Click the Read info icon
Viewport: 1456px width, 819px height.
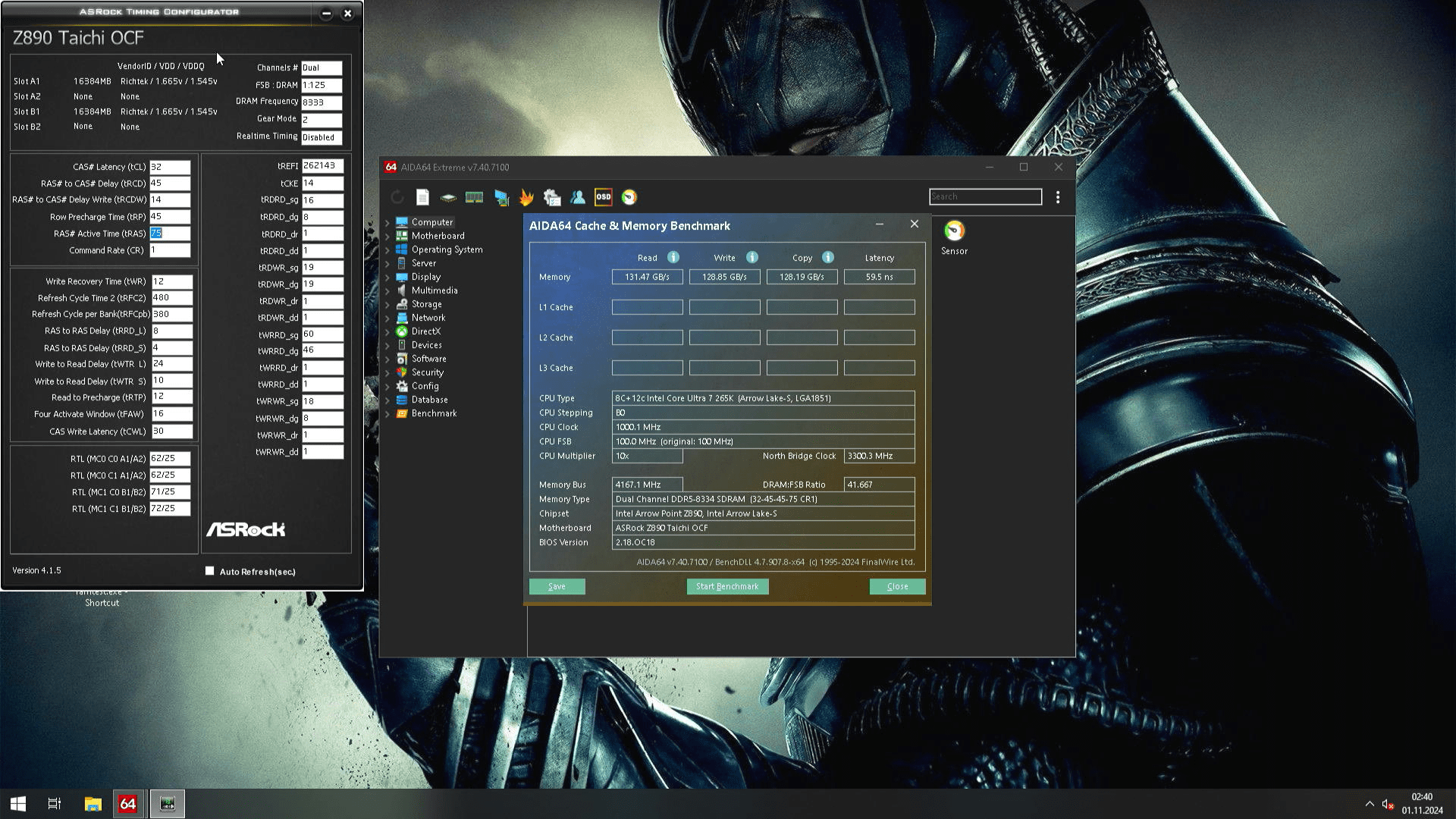673,258
